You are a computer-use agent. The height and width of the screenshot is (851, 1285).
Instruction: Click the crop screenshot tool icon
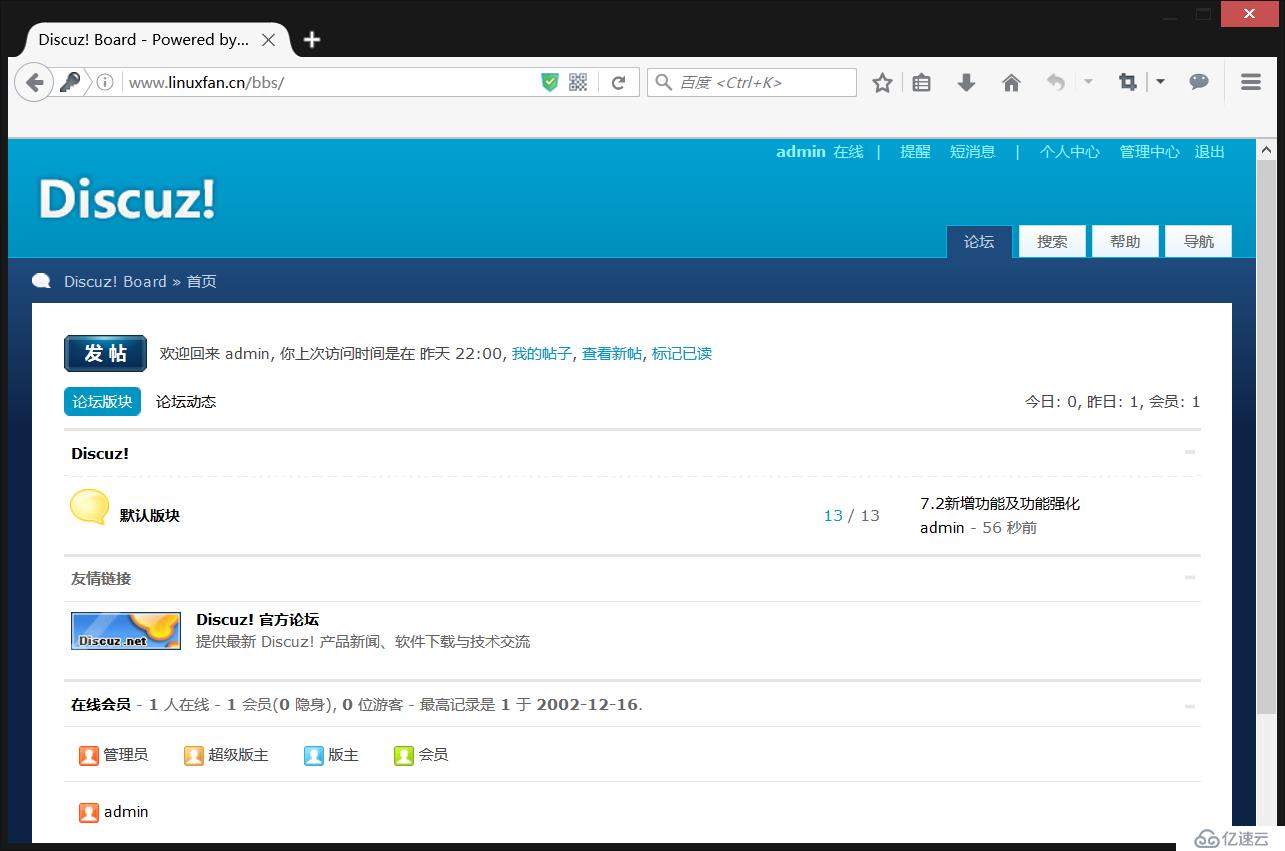[x=1128, y=82]
